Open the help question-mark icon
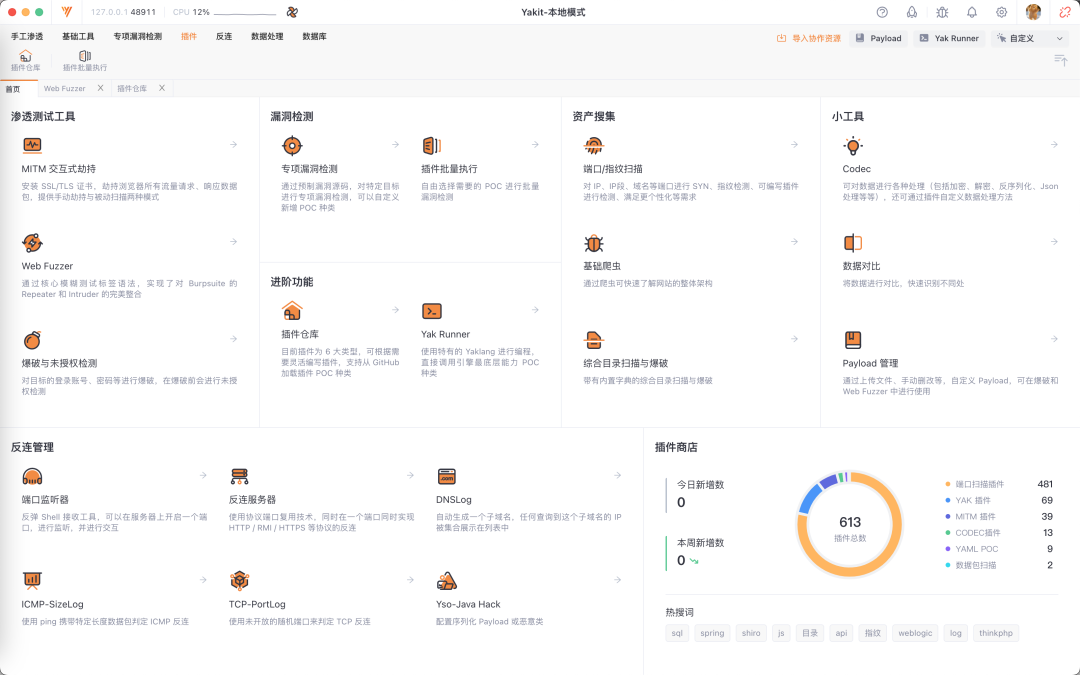 (x=882, y=12)
